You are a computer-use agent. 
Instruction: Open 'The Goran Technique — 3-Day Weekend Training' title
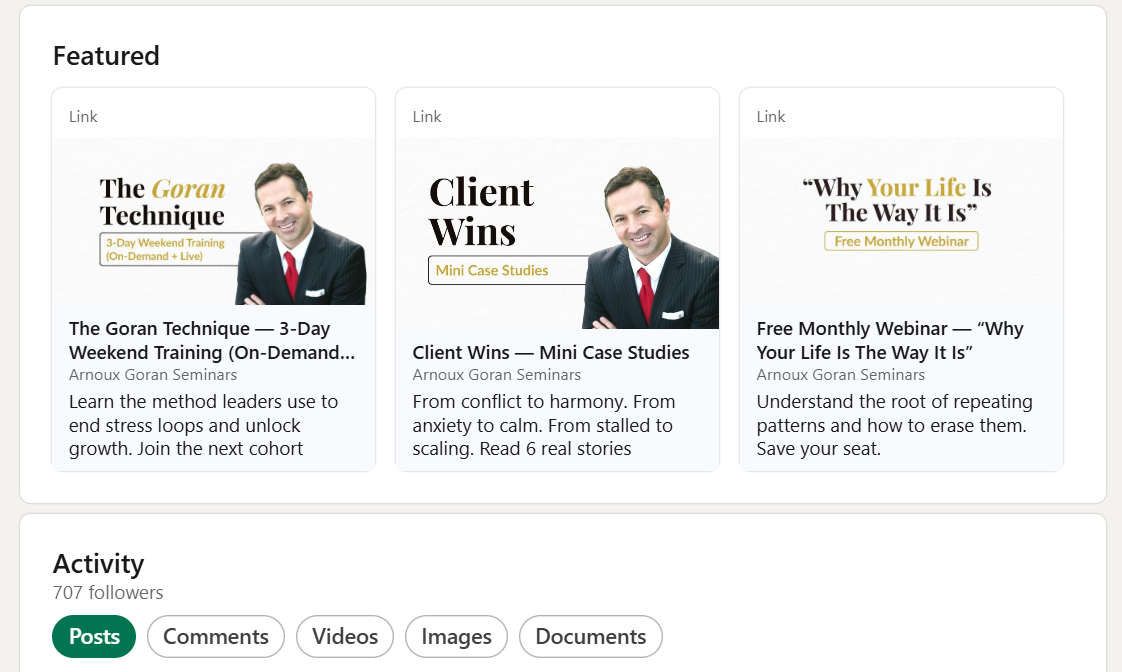click(212, 341)
